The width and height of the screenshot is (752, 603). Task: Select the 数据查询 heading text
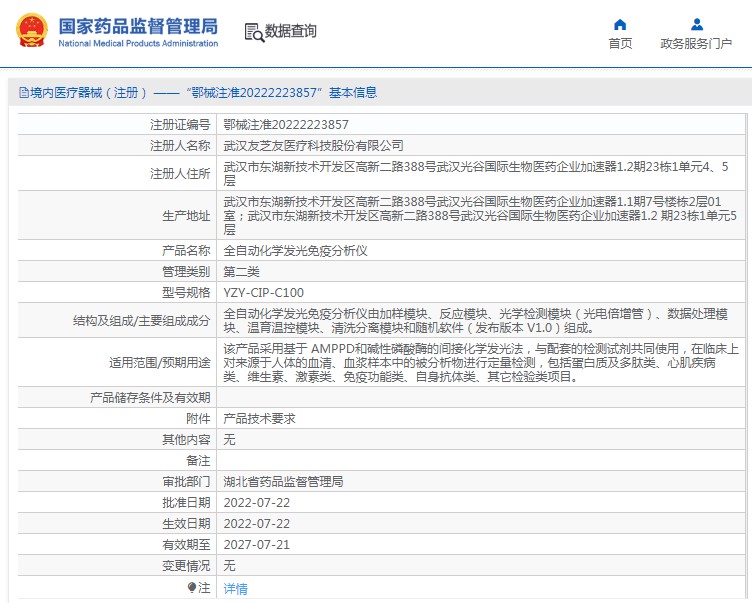290,32
